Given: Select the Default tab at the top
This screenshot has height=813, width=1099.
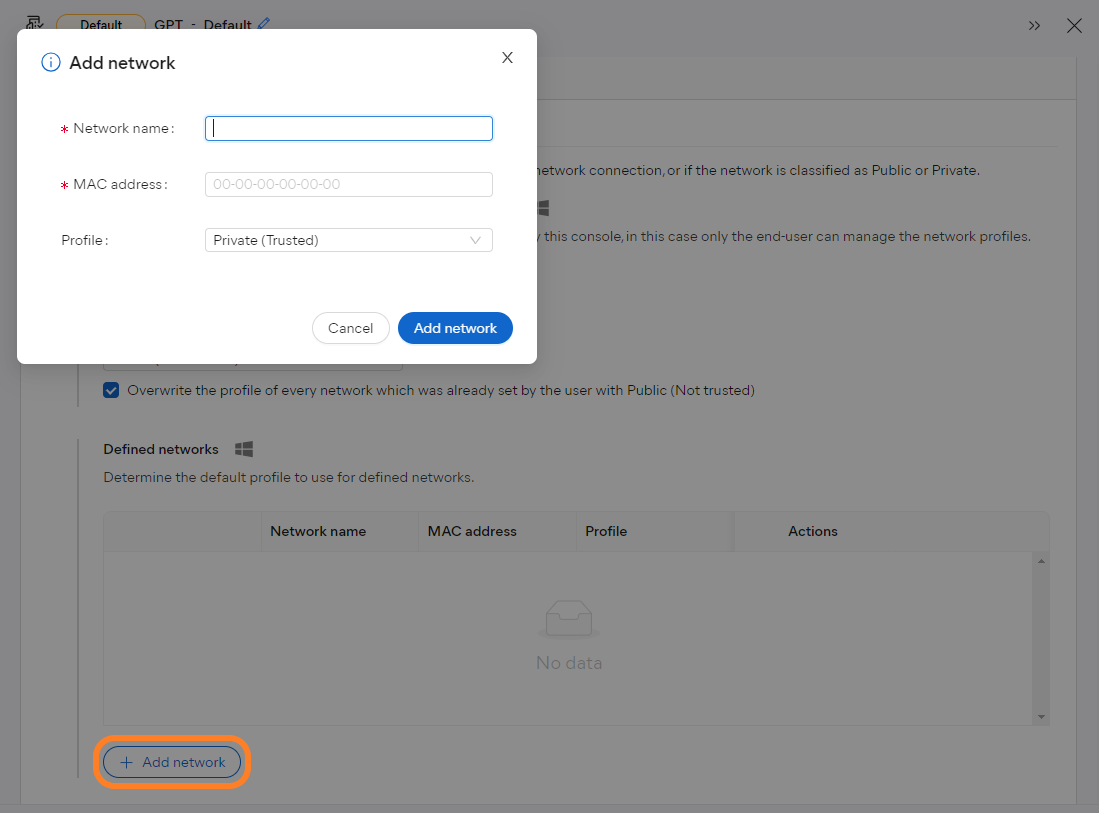Looking at the screenshot, I should coord(100,24).
